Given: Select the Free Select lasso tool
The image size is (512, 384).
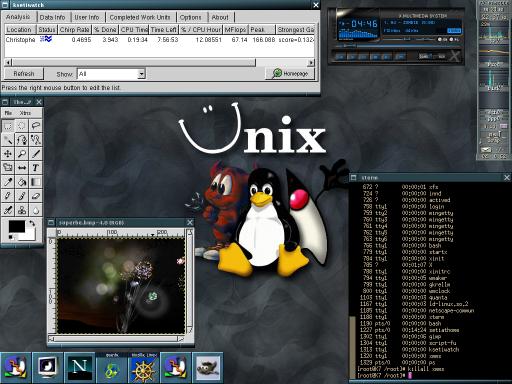Looking at the screenshot, I should tap(36, 126).
